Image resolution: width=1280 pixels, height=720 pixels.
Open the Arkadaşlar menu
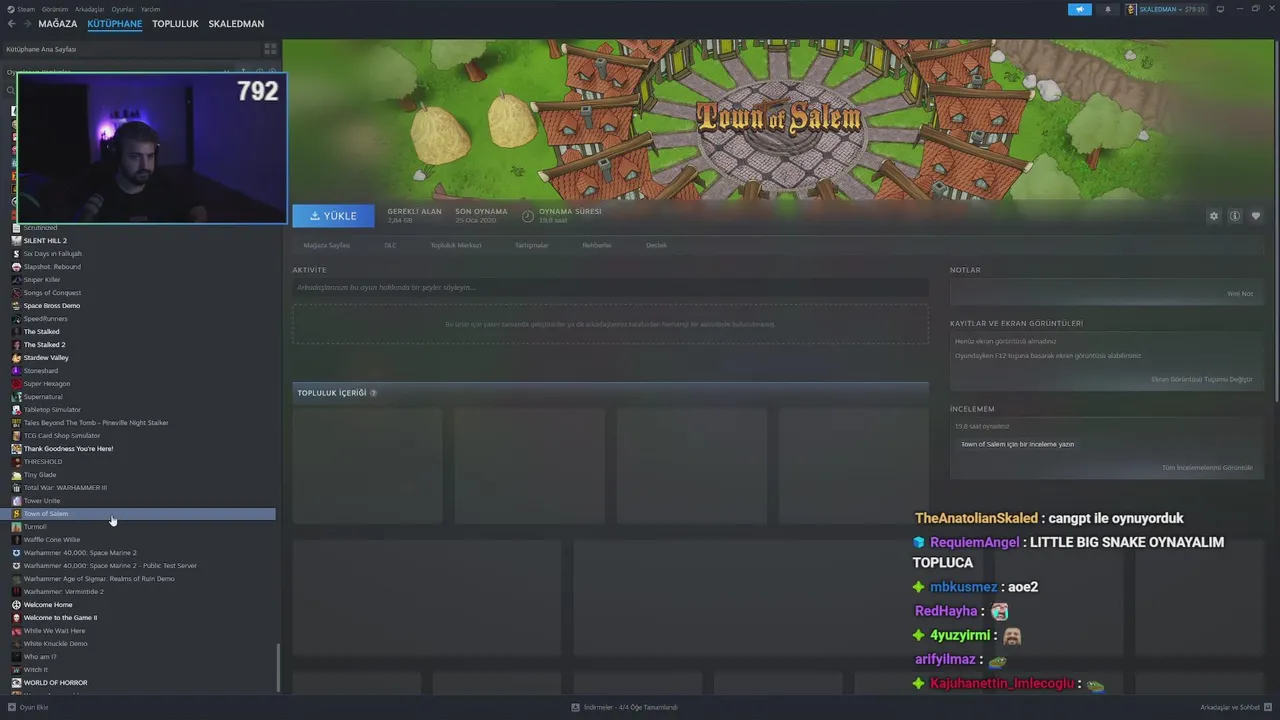pyautogui.click(x=89, y=9)
